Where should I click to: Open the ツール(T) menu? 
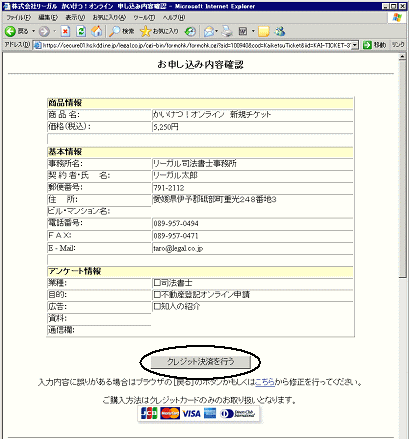tap(144, 17)
